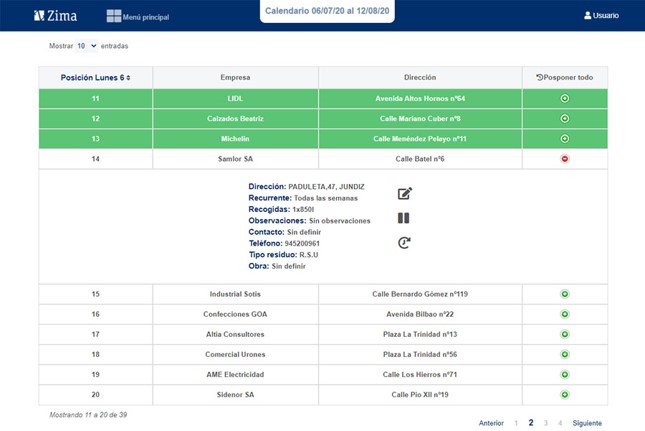Image resolution: width=645 pixels, height=431 pixels.
Task: Expand the LIDL row details
Action: click(564, 98)
